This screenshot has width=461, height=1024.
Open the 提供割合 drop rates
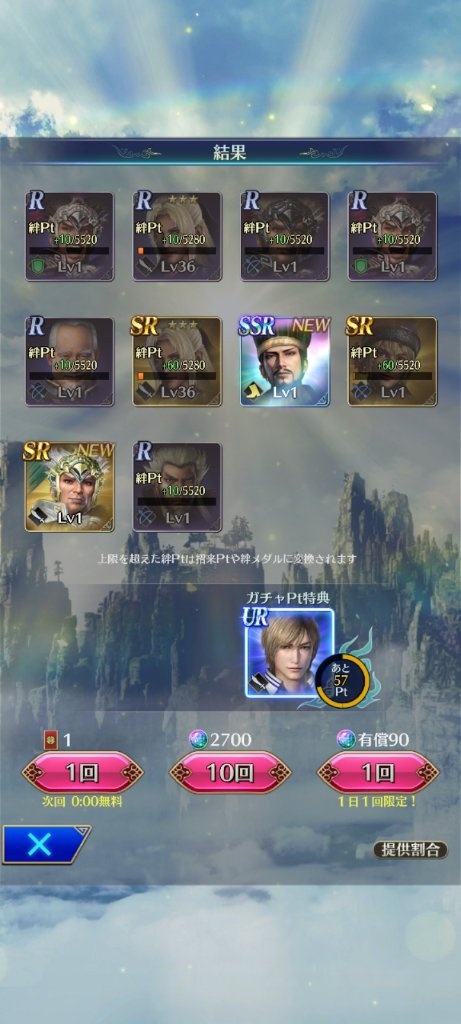coord(411,849)
